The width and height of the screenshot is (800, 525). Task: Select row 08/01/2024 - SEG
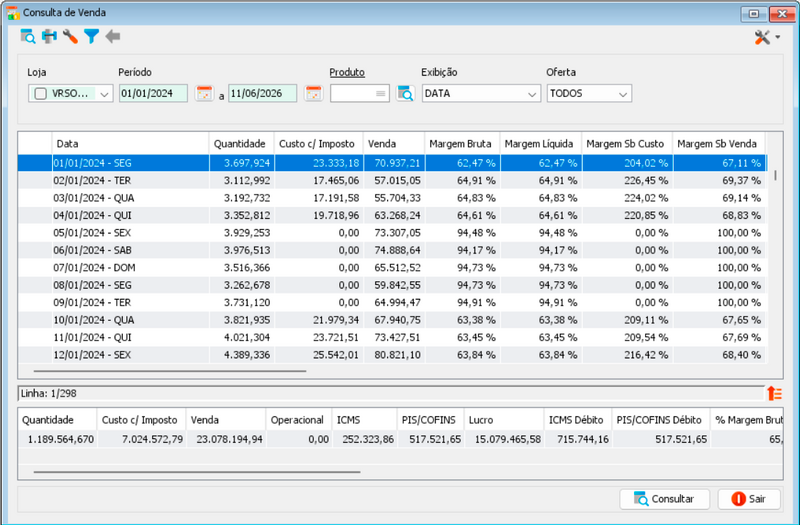[392, 285]
